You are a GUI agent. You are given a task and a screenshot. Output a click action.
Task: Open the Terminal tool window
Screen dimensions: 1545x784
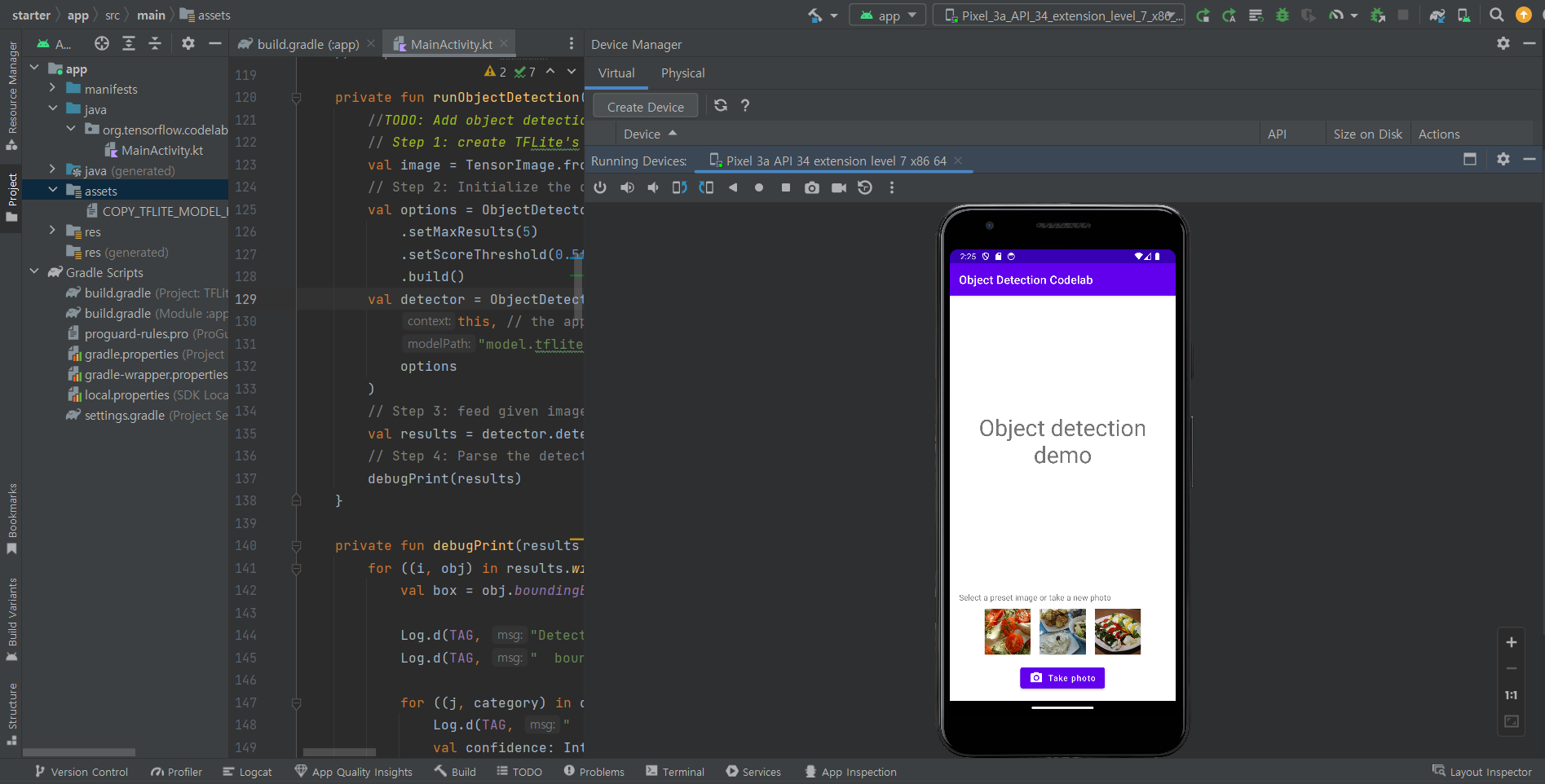(x=674, y=772)
